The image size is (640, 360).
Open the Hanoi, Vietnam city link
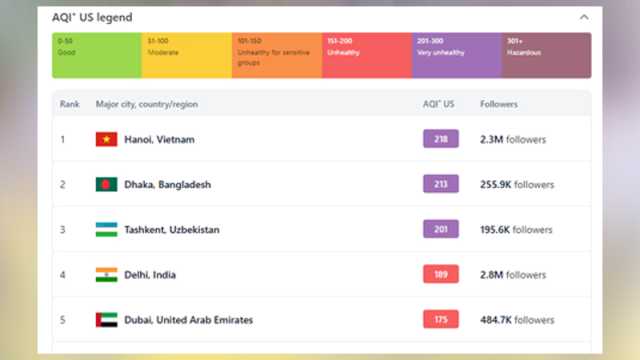pyautogui.click(x=159, y=140)
